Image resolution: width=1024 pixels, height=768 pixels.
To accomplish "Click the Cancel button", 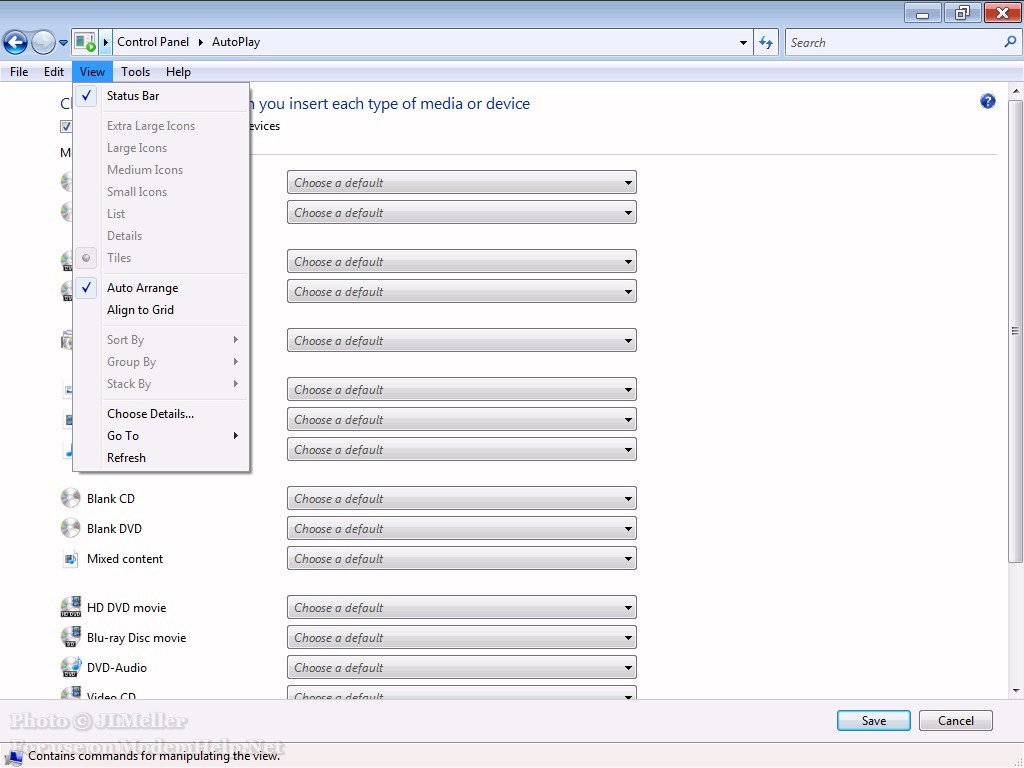I will pyautogui.click(x=955, y=721).
